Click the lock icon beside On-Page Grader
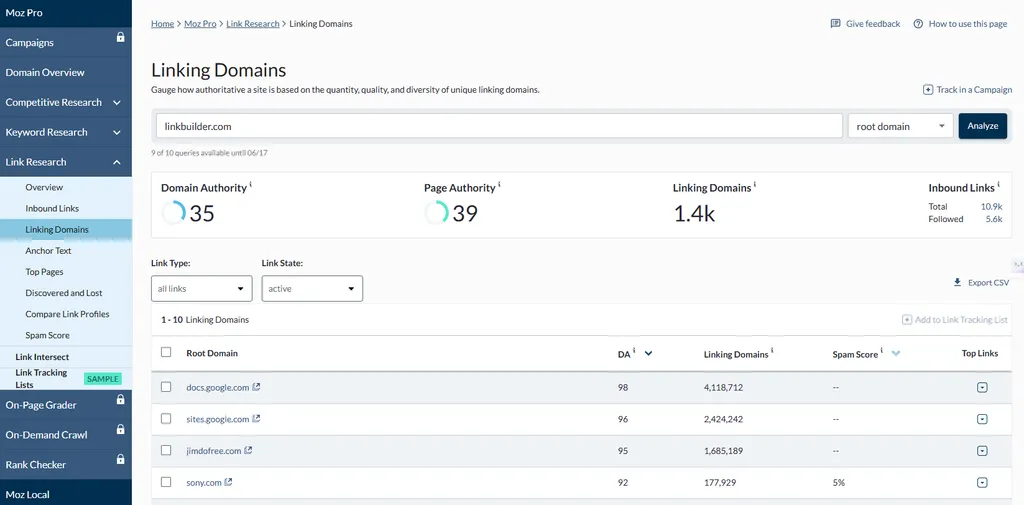This screenshot has height=505, width=1024. [120, 399]
